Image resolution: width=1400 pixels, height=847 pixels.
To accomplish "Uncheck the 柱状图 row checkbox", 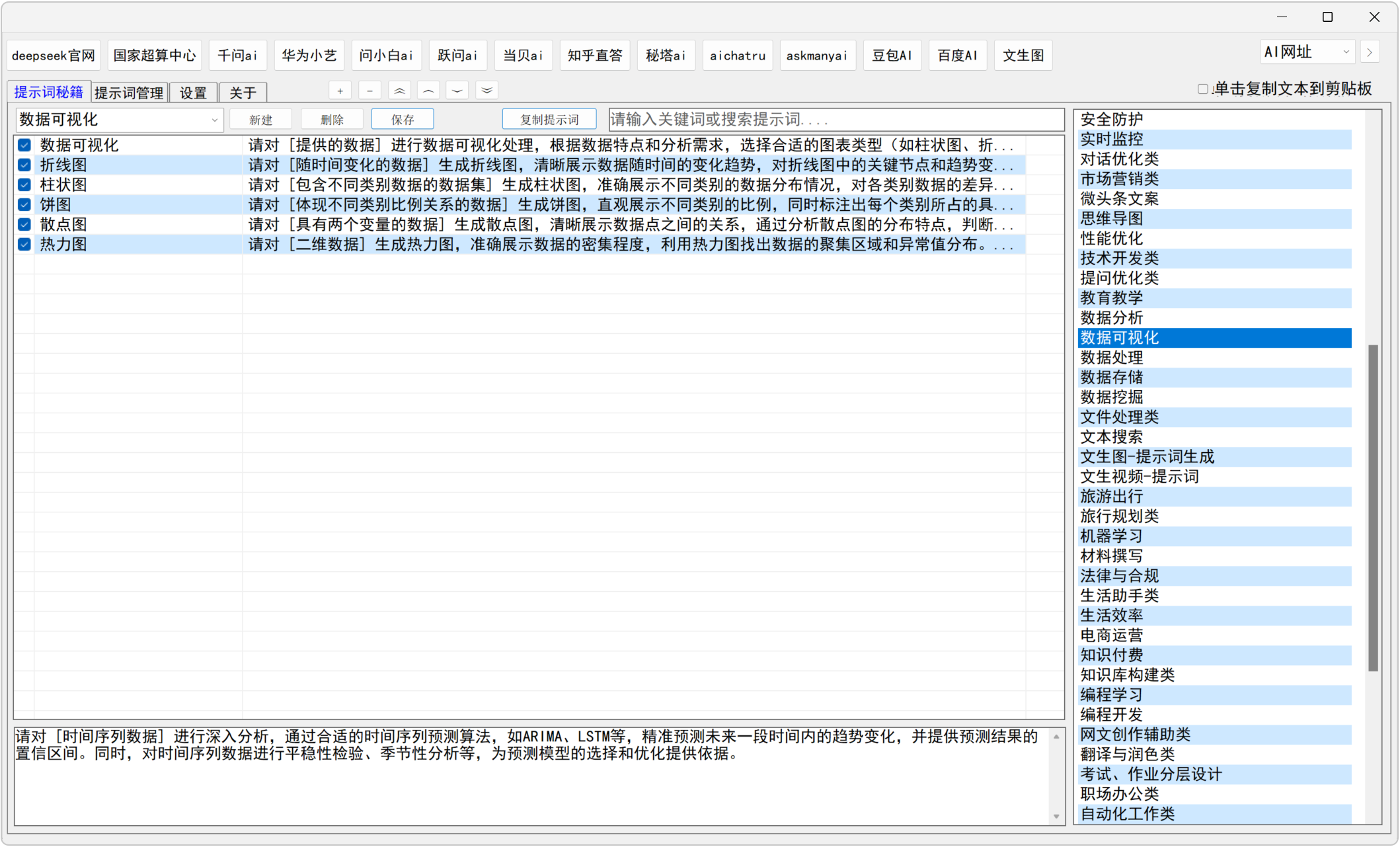I will 24,185.
